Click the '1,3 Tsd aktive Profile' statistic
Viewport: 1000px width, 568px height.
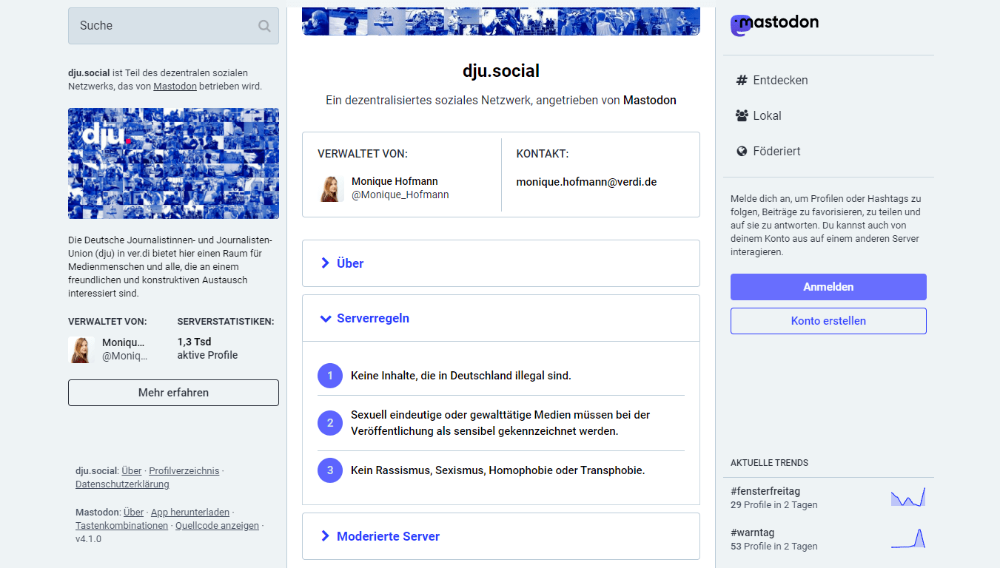click(207, 349)
